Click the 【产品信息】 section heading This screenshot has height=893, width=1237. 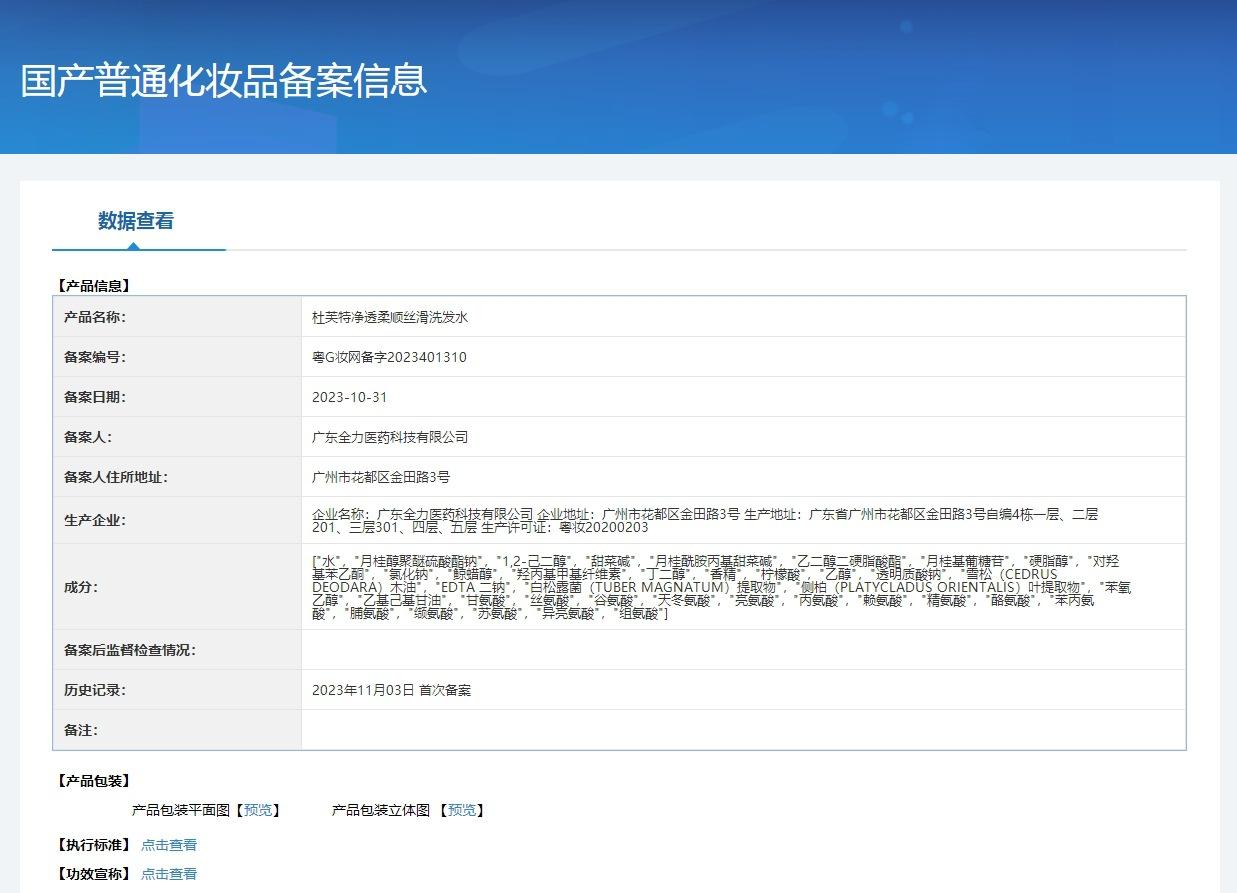pyautogui.click(x=94, y=286)
